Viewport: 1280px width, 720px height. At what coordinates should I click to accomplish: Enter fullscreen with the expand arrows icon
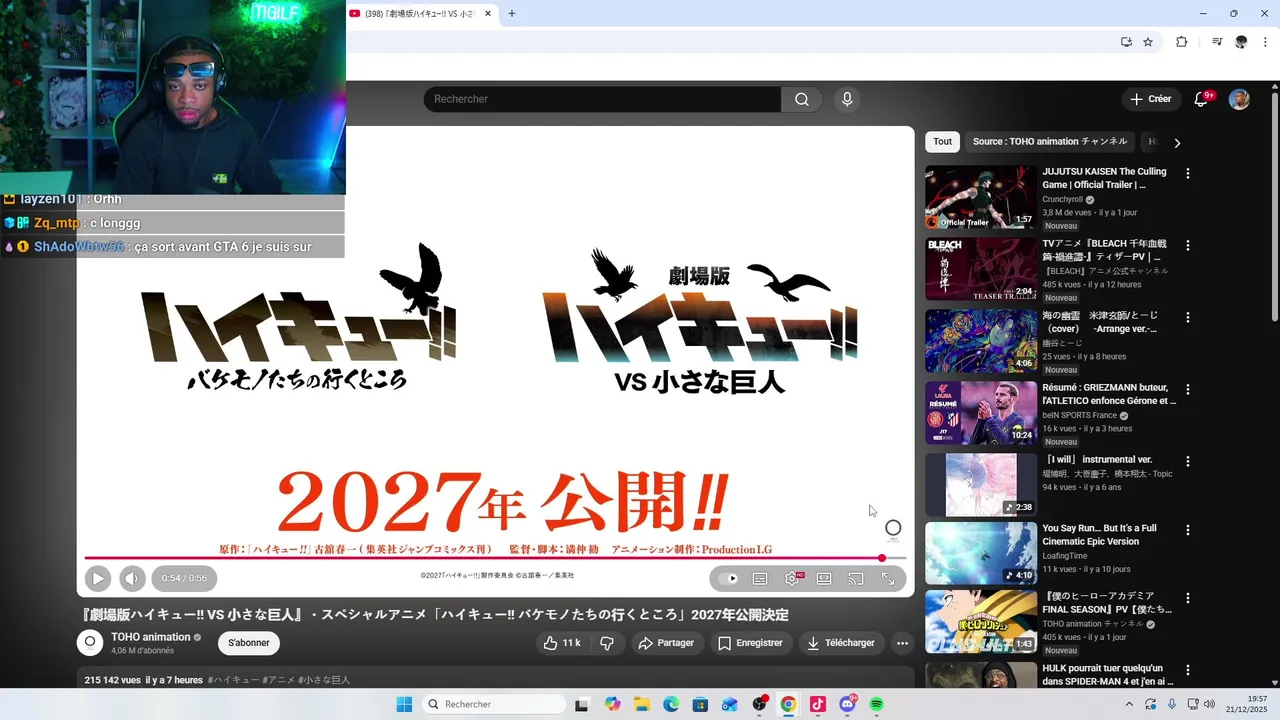coord(888,578)
